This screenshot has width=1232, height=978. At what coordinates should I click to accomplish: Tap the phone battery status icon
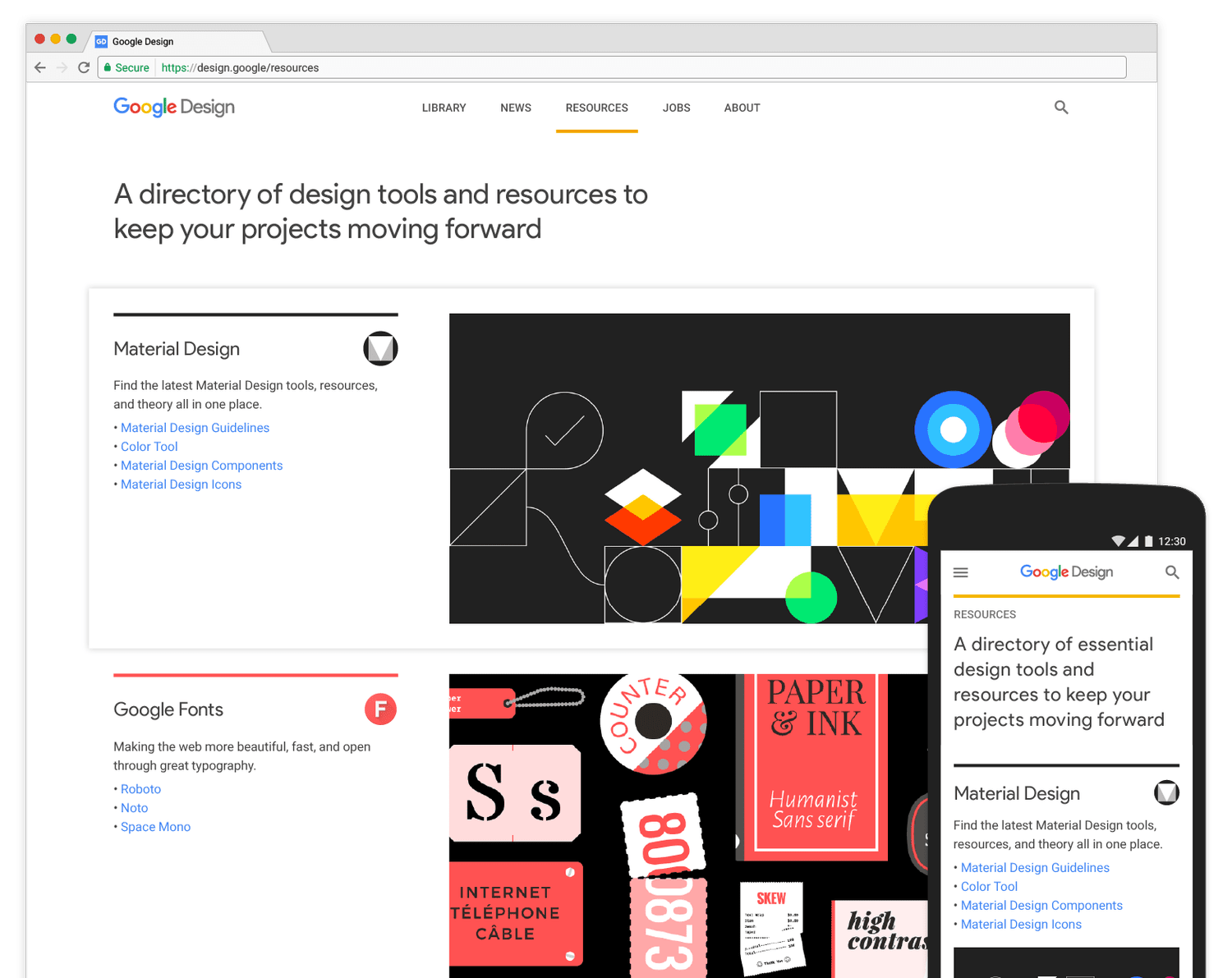(x=1148, y=541)
